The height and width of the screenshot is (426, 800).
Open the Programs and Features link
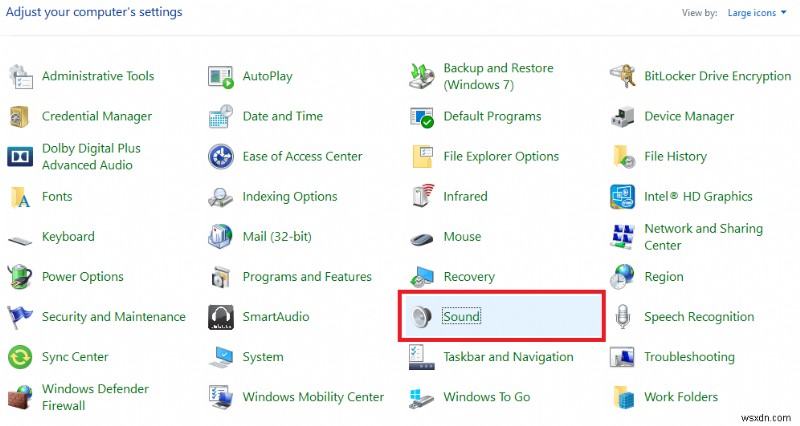click(x=307, y=277)
